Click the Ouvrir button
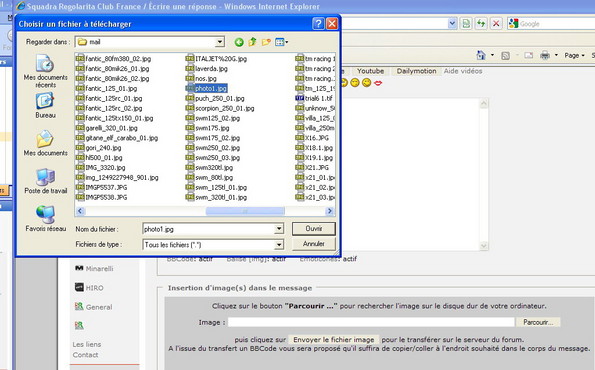Screen dimensions: 595x370 point(314,228)
